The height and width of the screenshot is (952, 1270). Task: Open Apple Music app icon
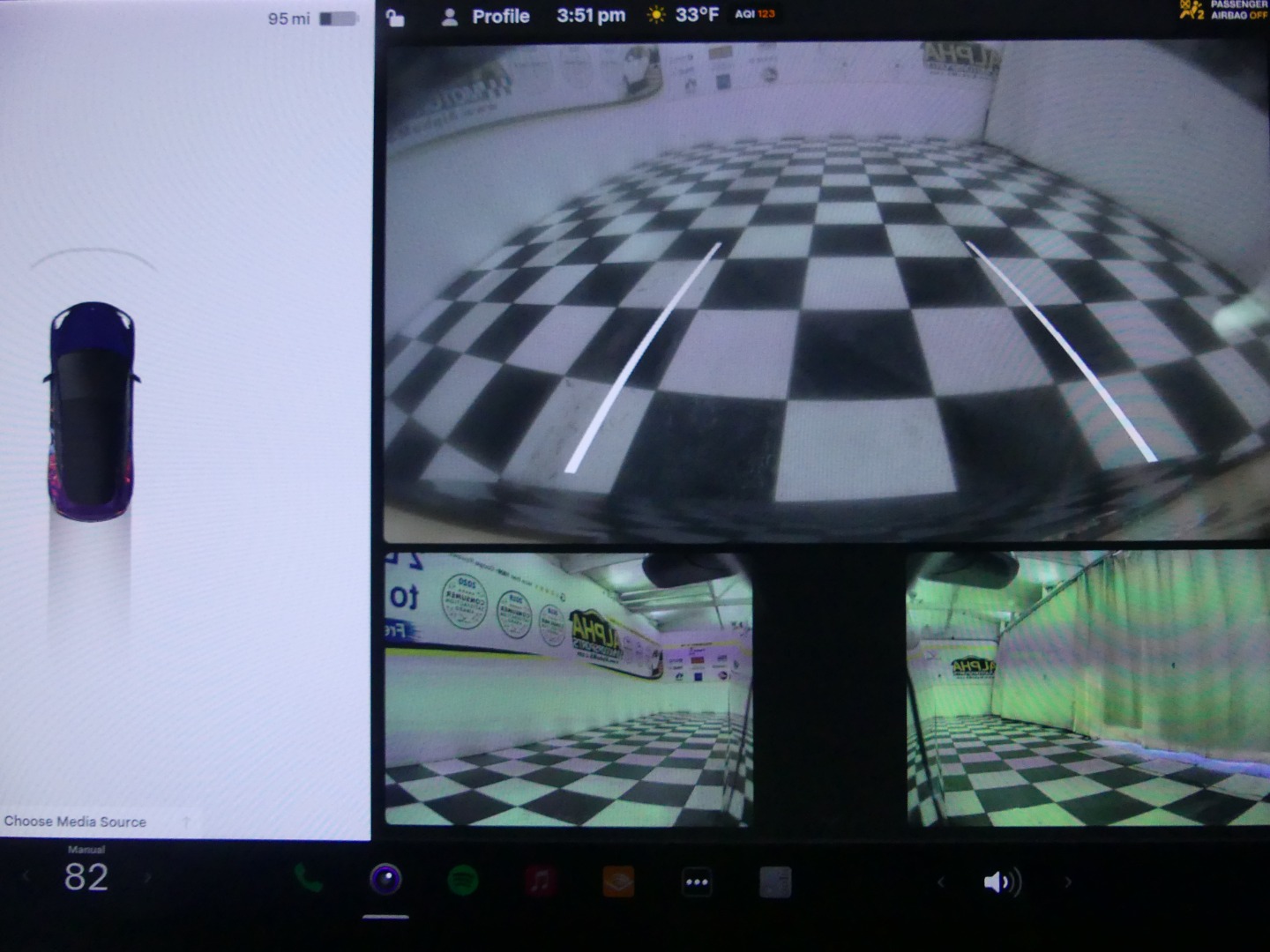(x=541, y=880)
